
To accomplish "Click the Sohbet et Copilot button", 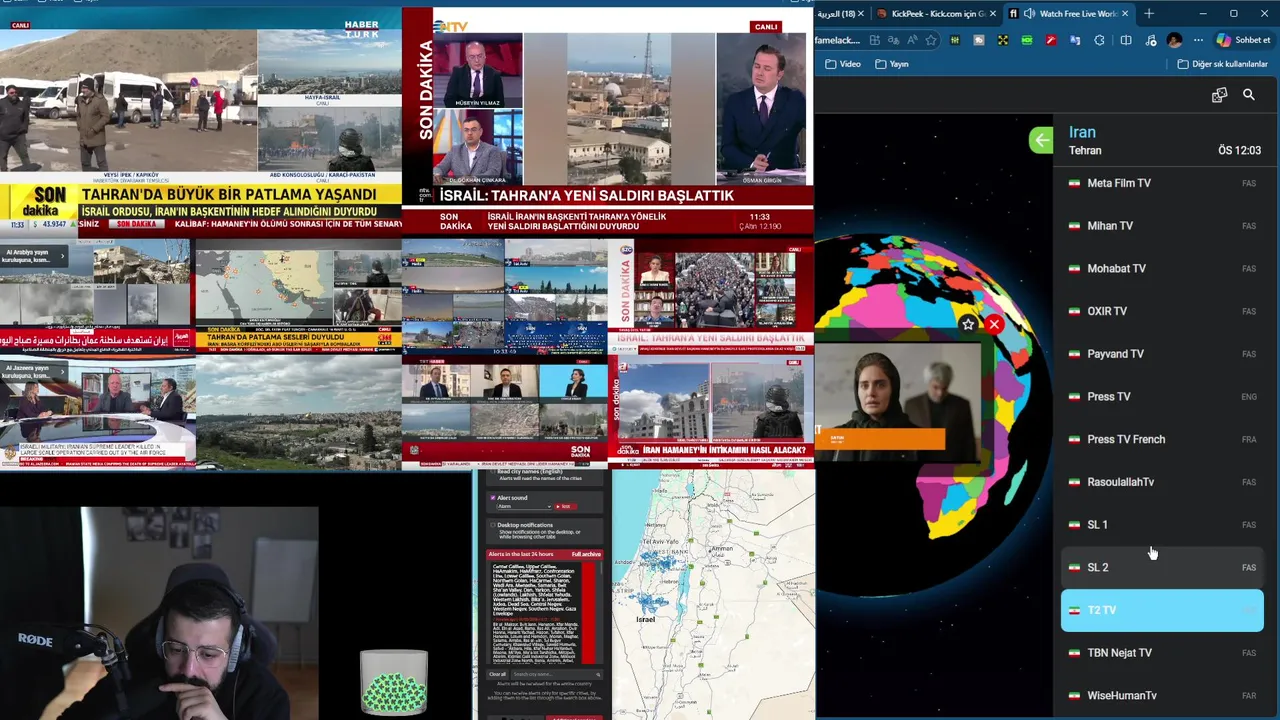I will (x=1243, y=40).
